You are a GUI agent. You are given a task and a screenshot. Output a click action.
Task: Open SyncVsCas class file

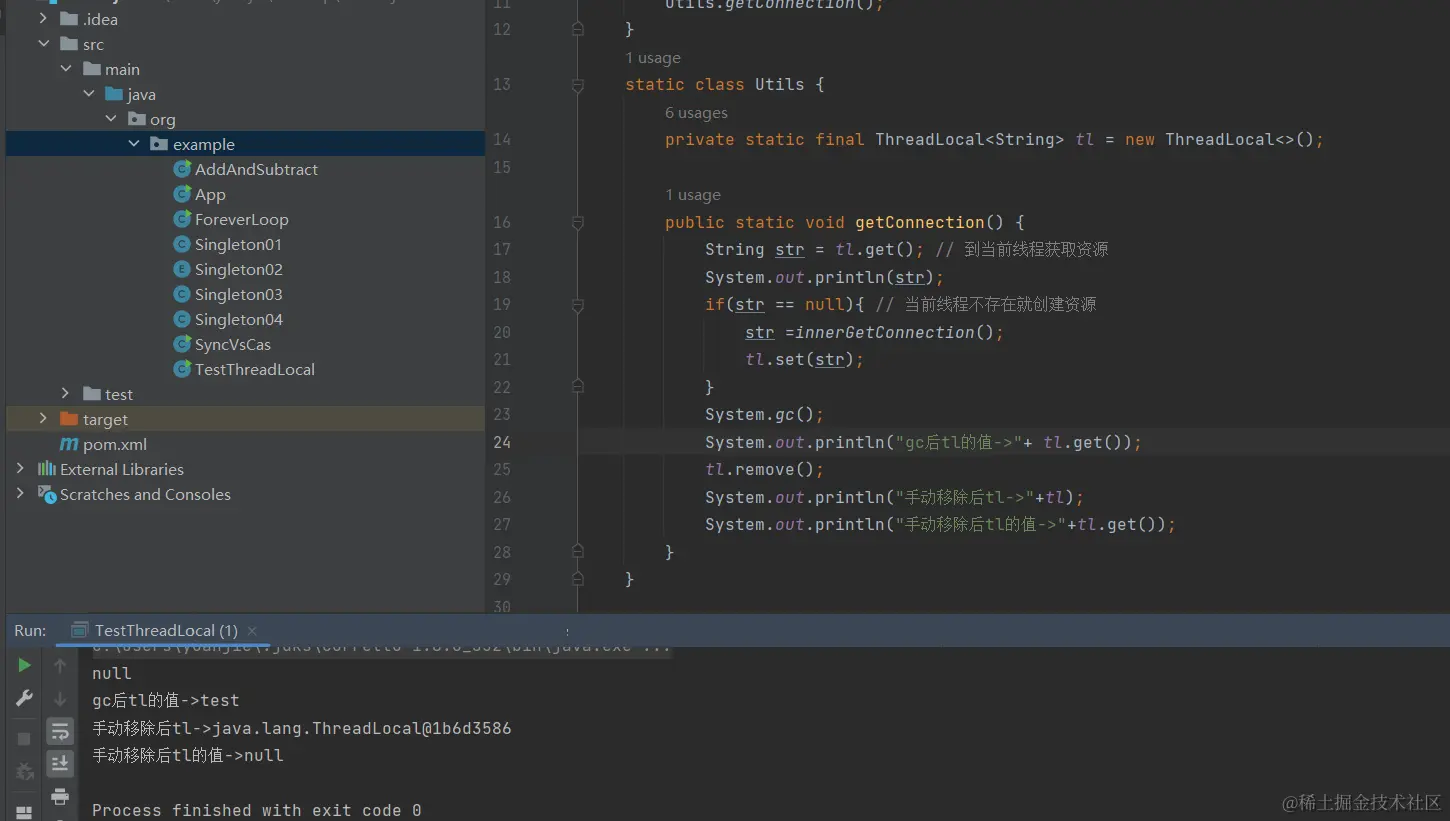click(233, 344)
